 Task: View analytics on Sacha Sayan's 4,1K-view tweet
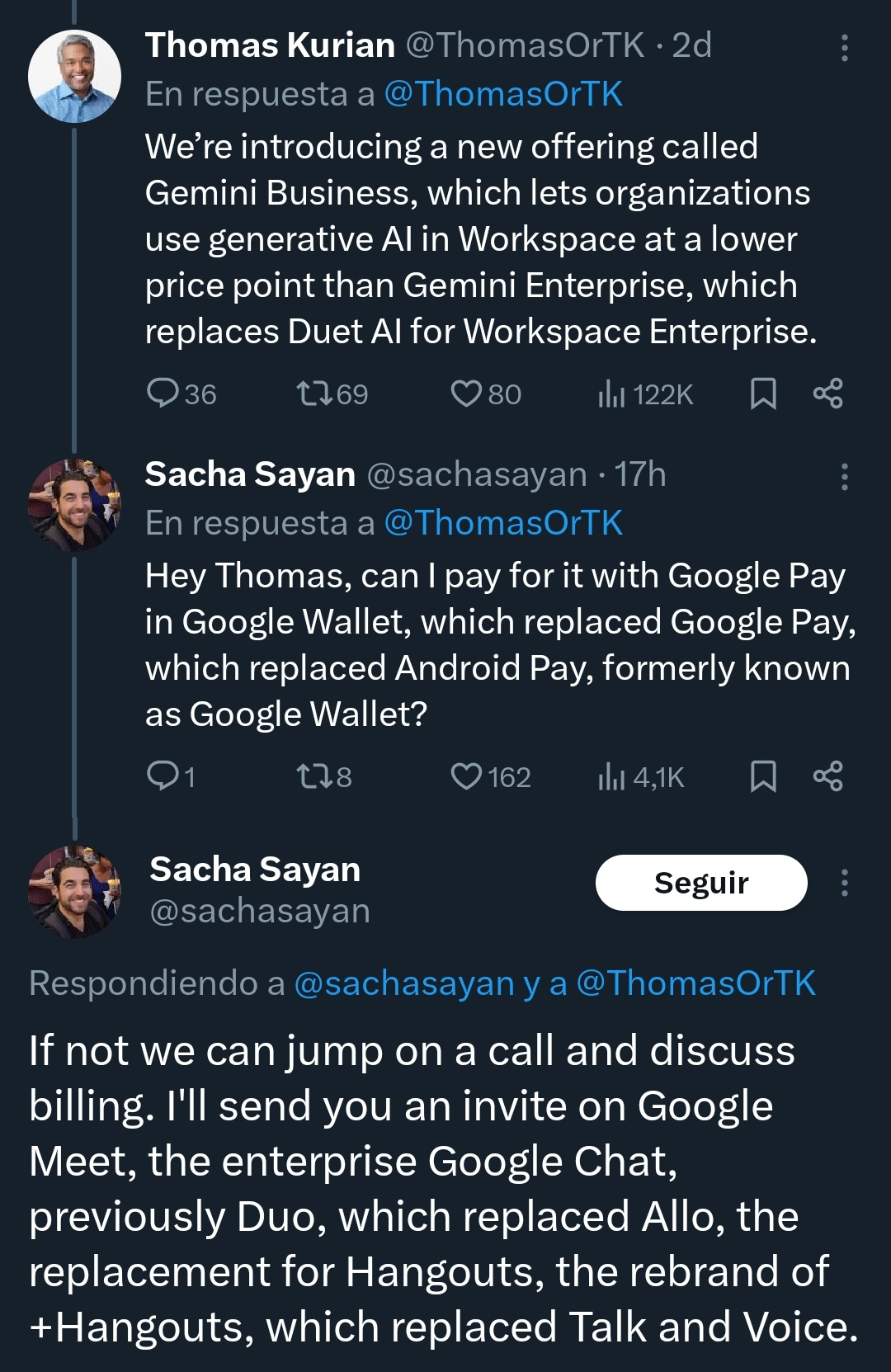click(x=611, y=777)
